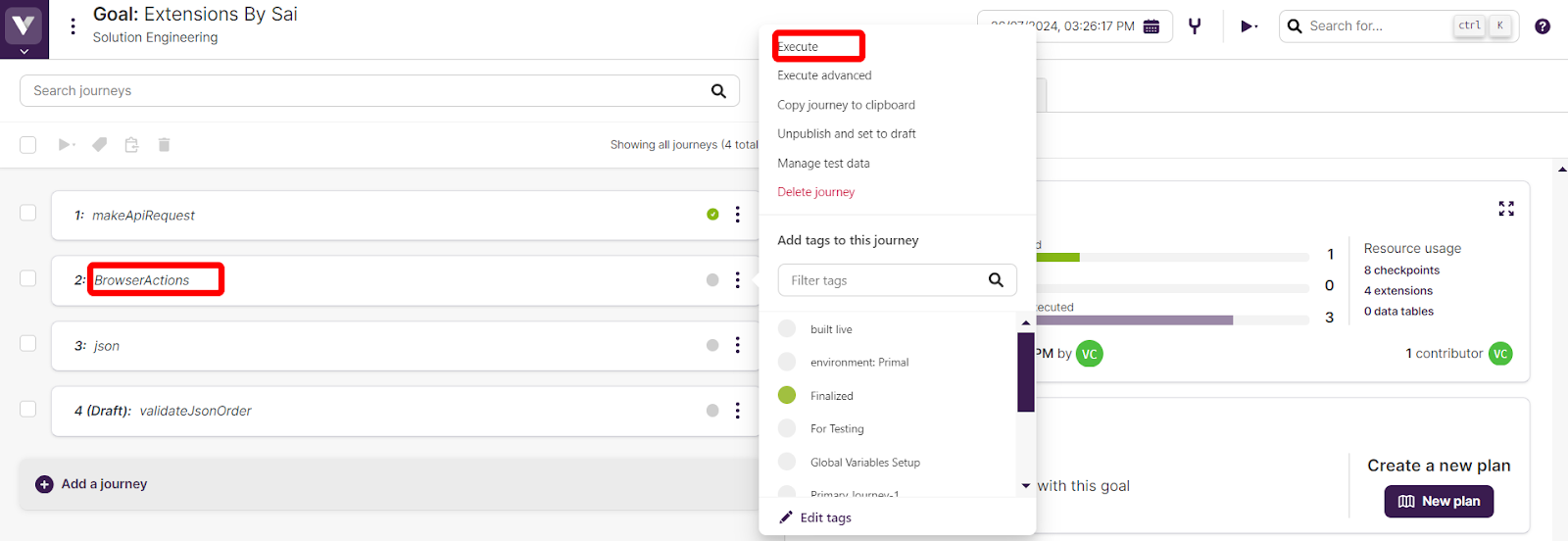Choose Delete journey from menu

click(x=815, y=192)
